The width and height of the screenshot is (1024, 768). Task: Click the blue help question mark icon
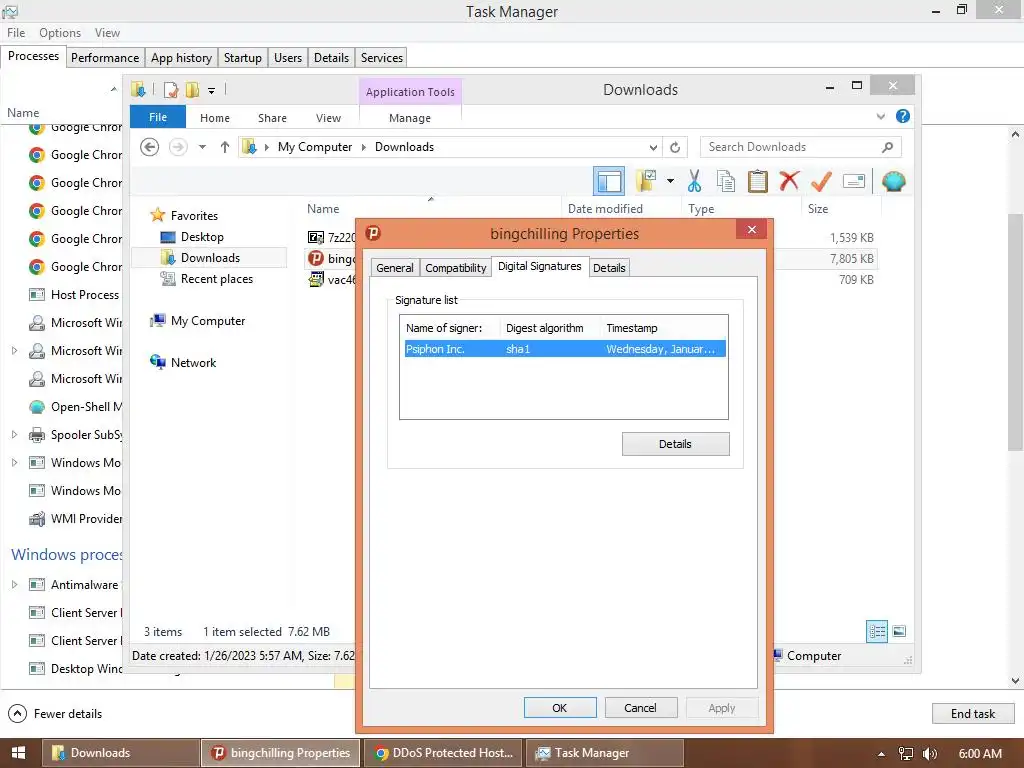pos(903,116)
